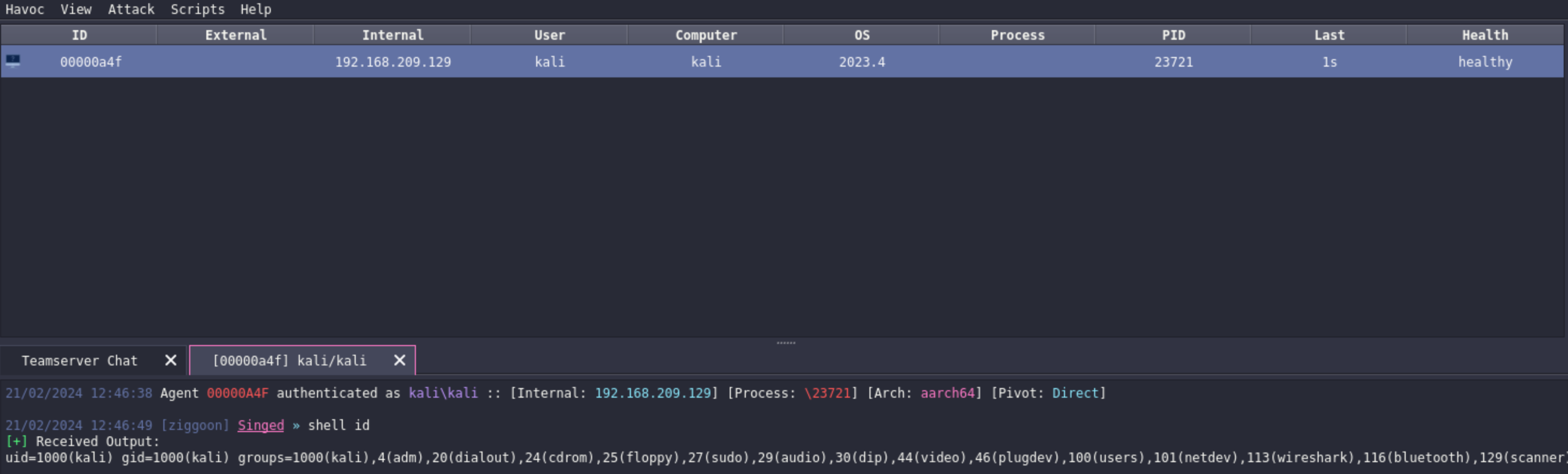1568x474 pixels.
Task: Click the cyan 192.168.209.129 address in console
Action: [652, 393]
